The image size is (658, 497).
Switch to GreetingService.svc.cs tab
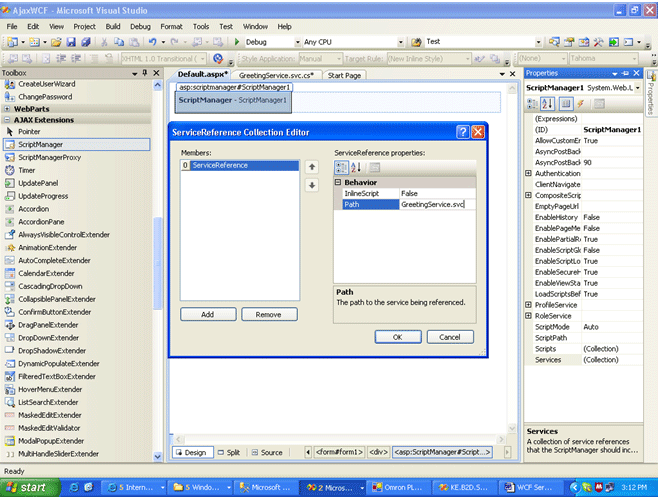coord(276,75)
